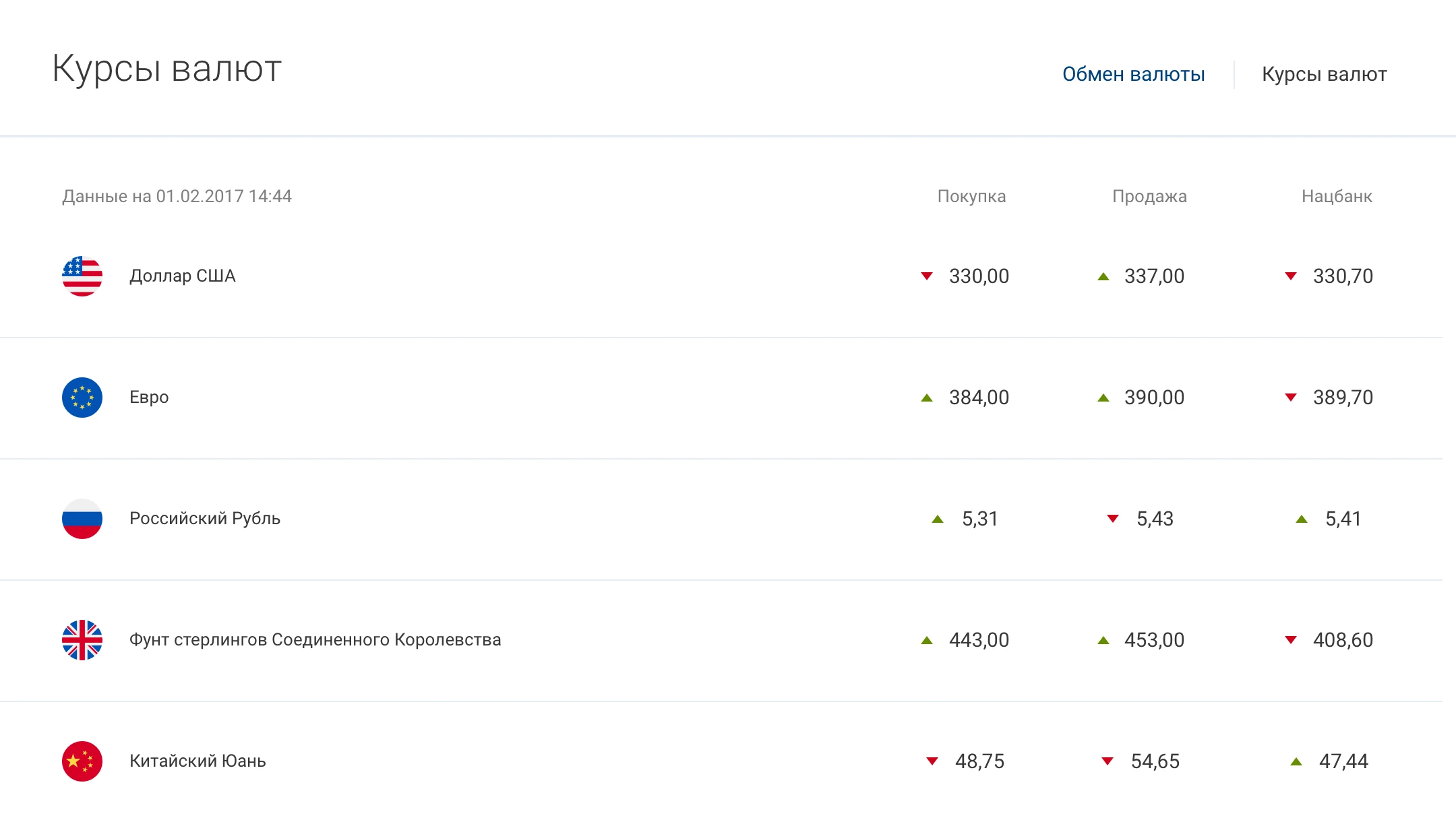Click the Нацбанк column header
The image size is (1456, 822).
1337,197
